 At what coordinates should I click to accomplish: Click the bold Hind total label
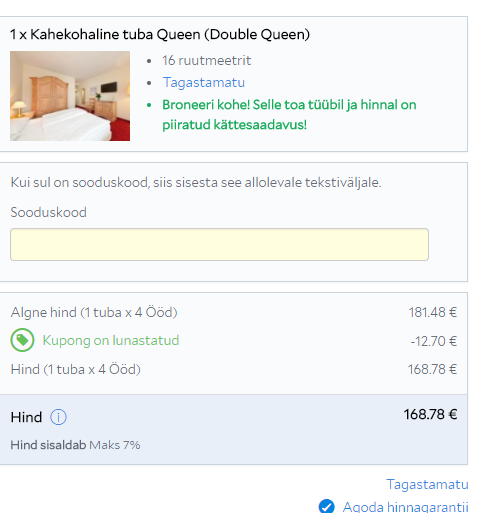(26, 417)
